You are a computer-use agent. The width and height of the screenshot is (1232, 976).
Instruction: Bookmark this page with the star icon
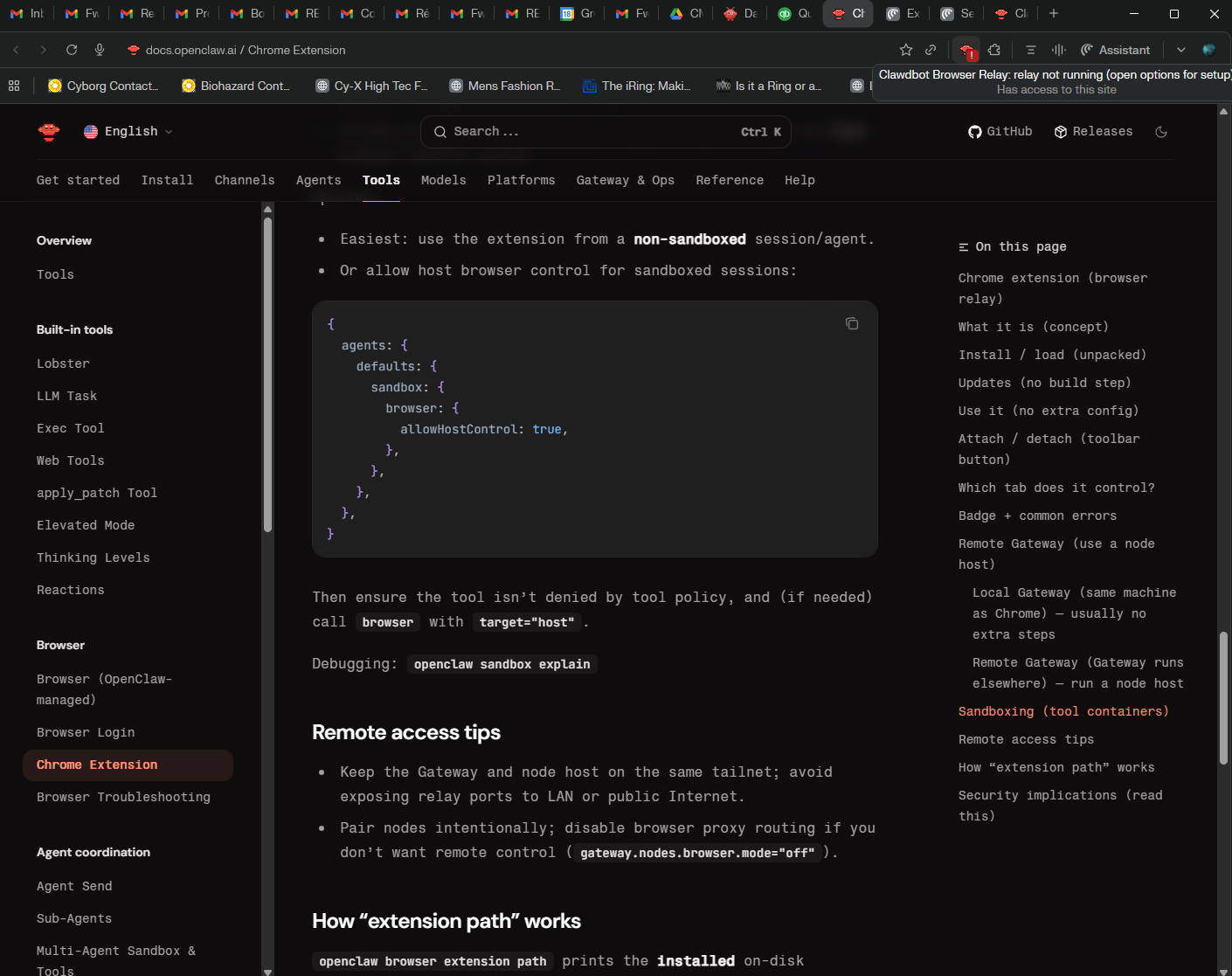click(x=906, y=50)
